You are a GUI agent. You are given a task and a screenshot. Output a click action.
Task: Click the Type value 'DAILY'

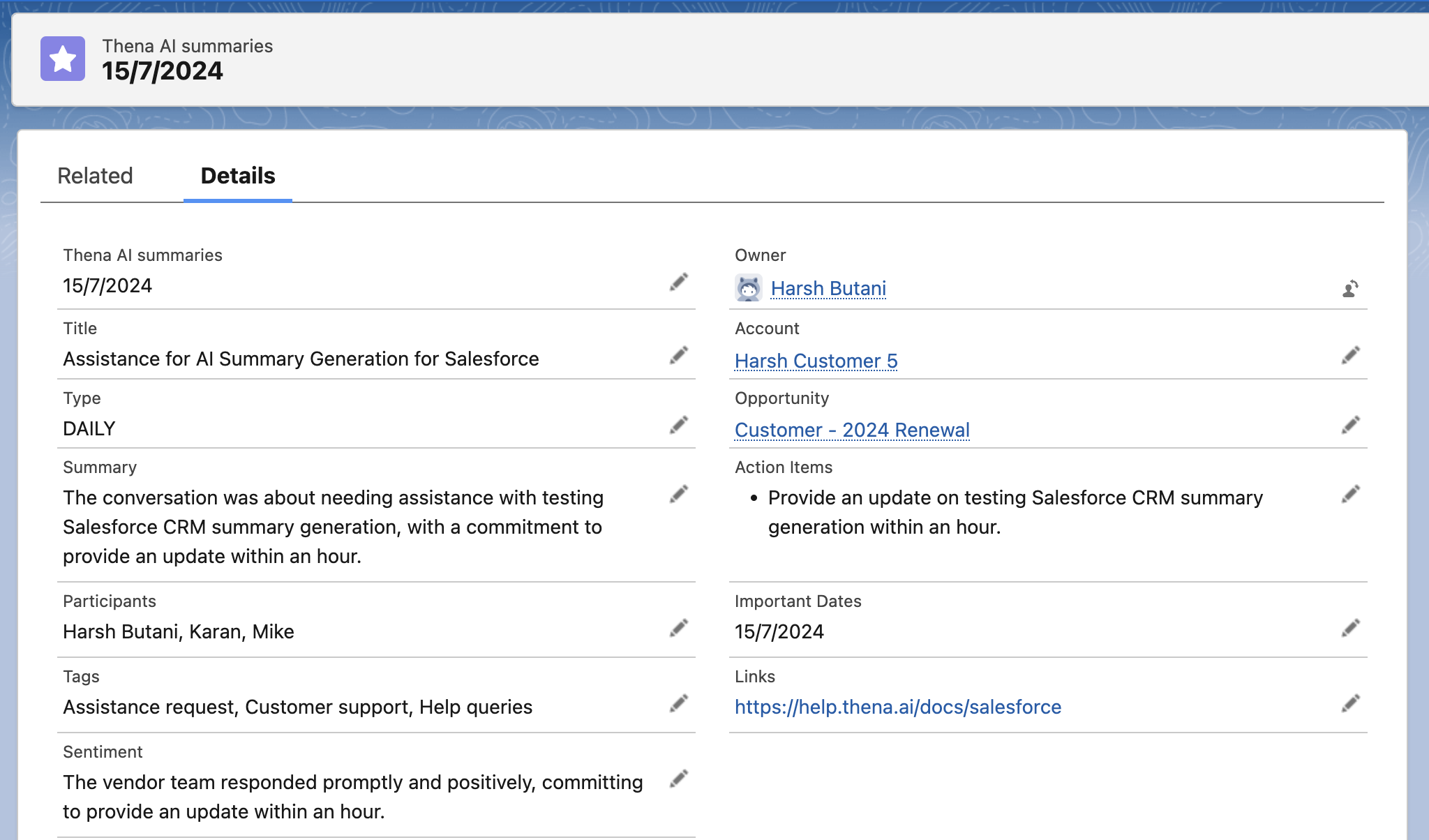tap(89, 428)
